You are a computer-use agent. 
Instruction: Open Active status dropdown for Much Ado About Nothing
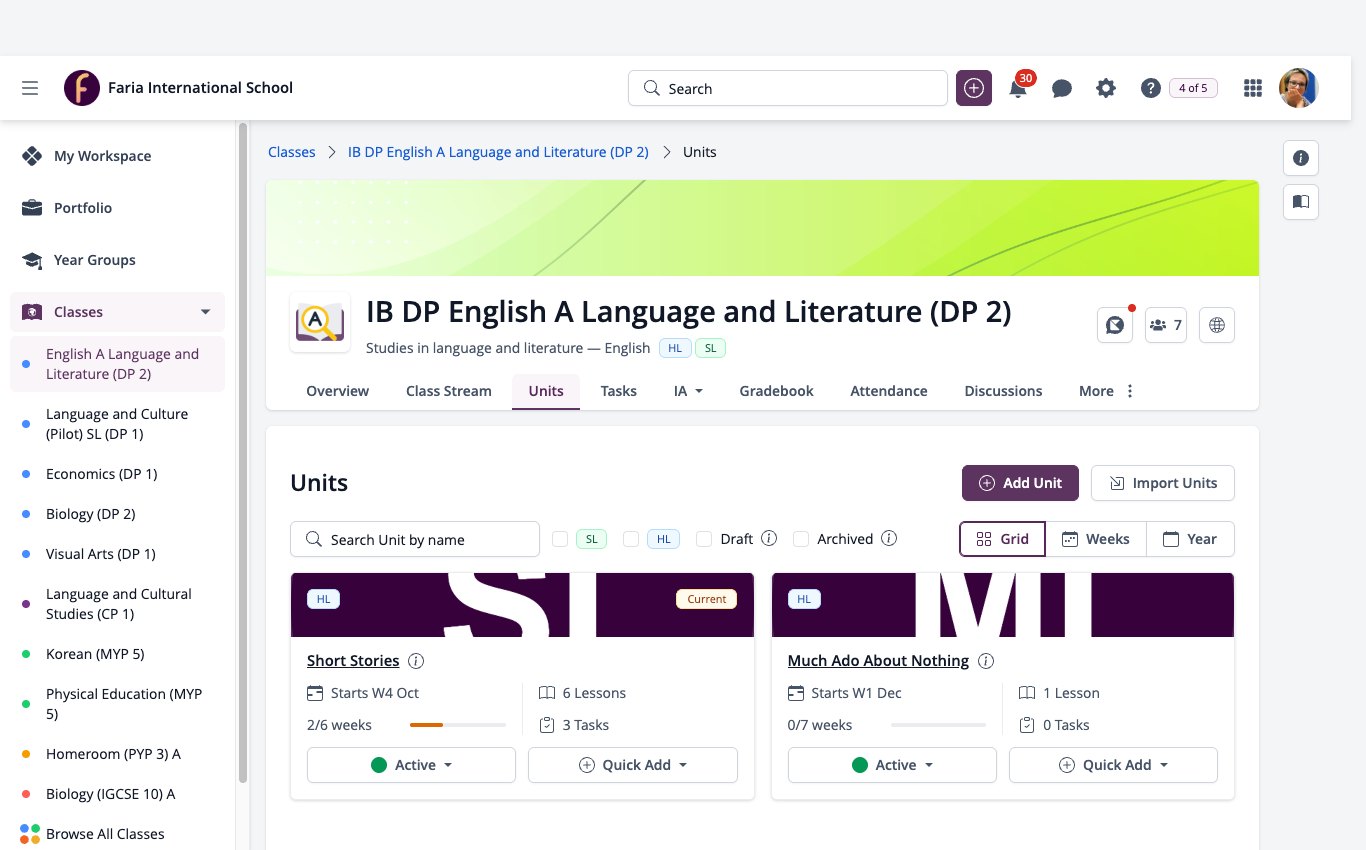(x=892, y=765)
